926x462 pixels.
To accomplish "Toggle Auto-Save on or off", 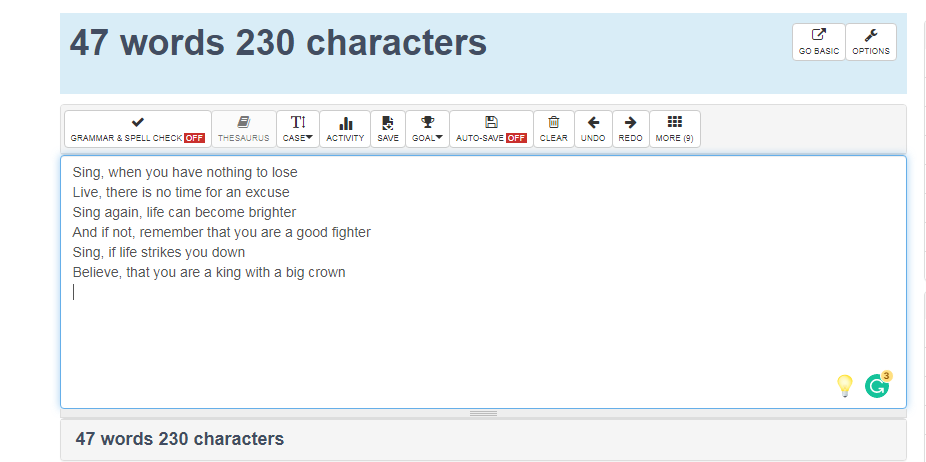I will click(491, 129).
